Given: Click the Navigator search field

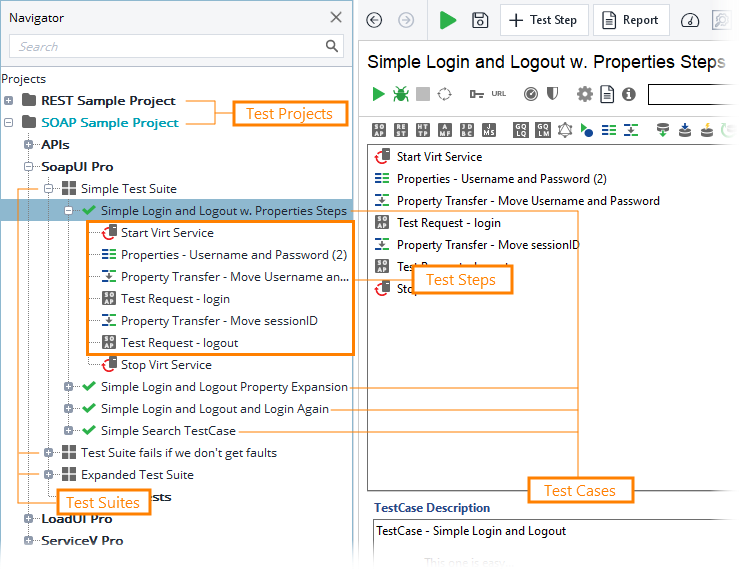Looking at the screenshot, I should coord(176,46).
